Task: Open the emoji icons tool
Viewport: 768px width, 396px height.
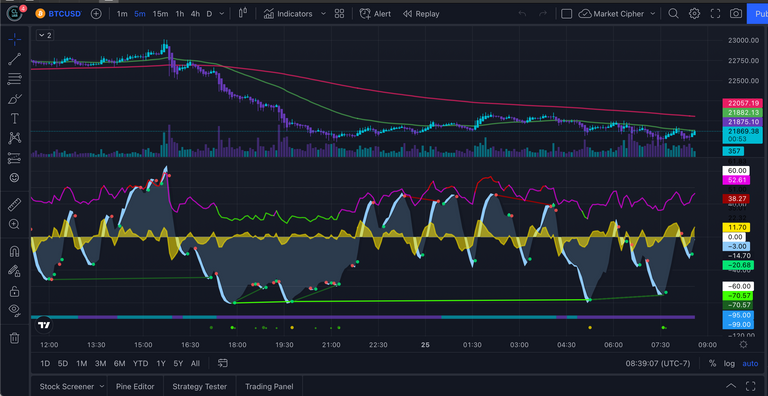Action: click(15, 177)
